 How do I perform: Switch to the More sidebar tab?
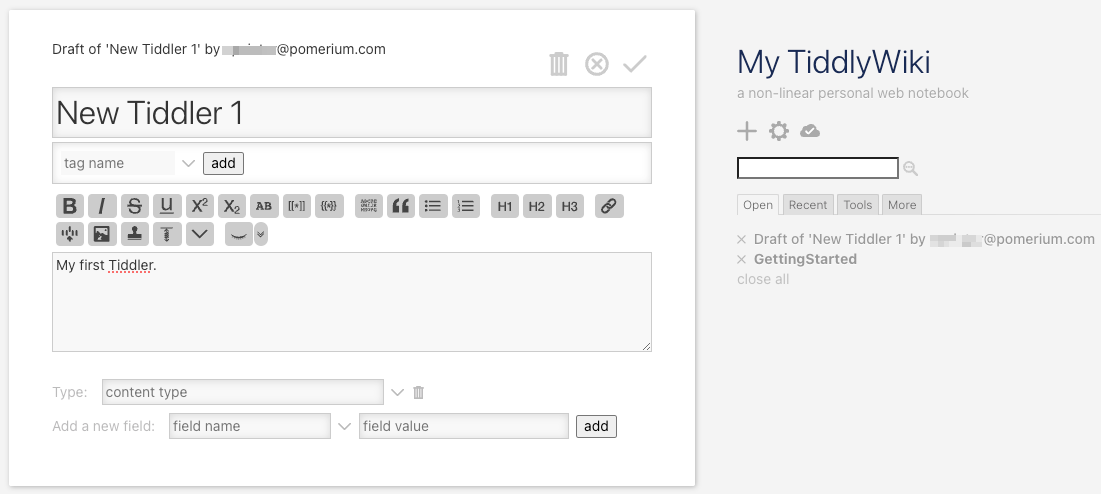click(x=902, y=205)
